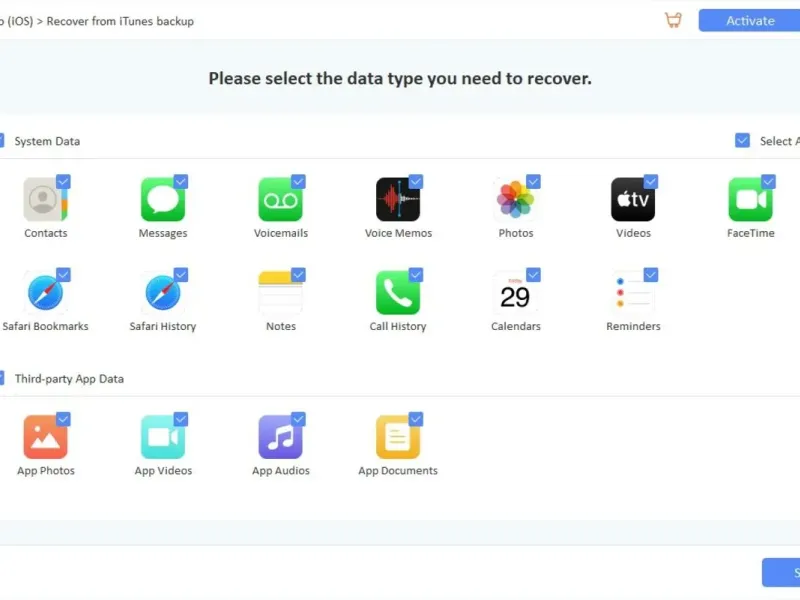
Task: Uncheck the Photos checkbox
Action: coord(533,182)
